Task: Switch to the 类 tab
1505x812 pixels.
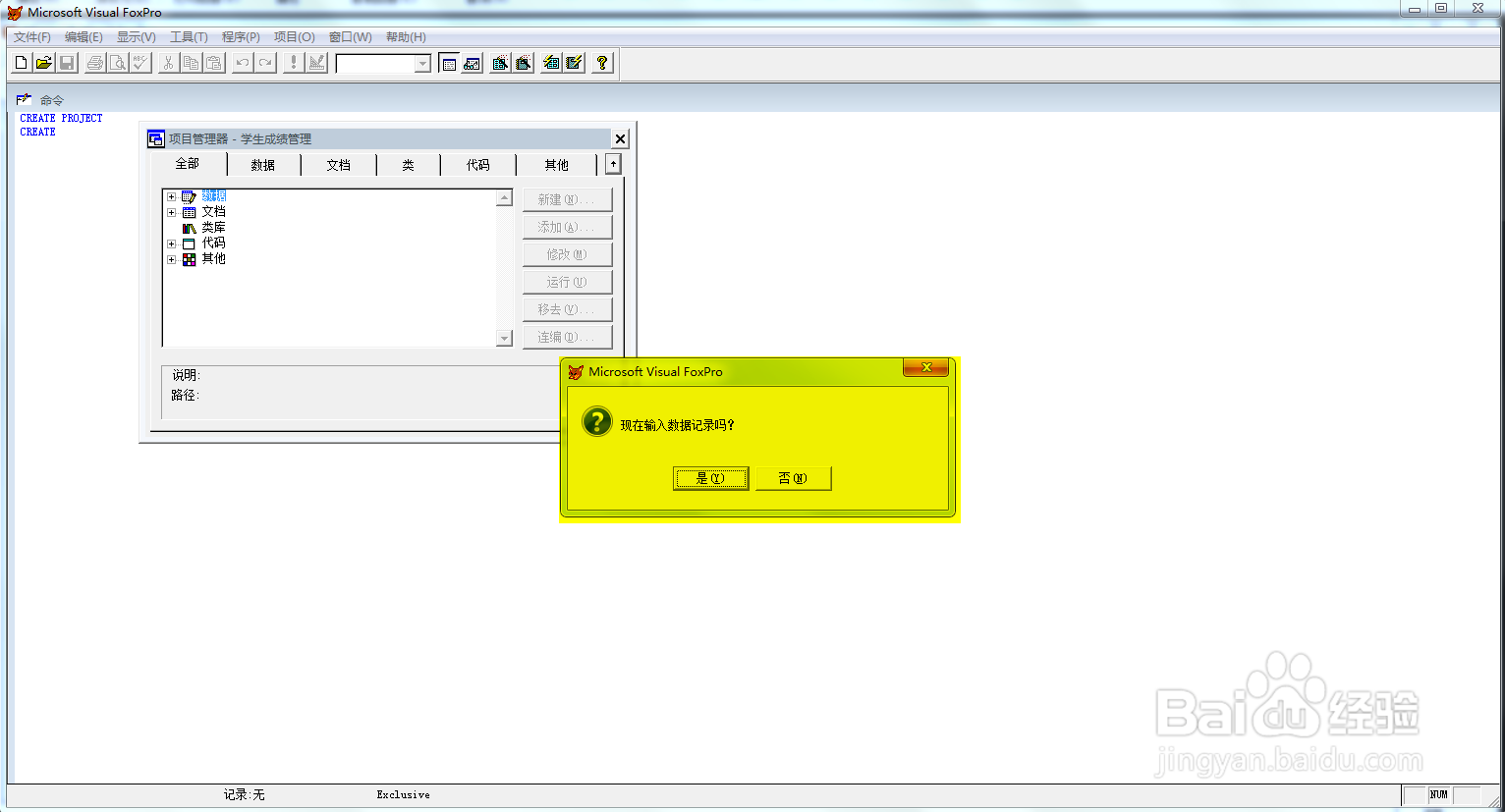Action: tap(409, 165)
